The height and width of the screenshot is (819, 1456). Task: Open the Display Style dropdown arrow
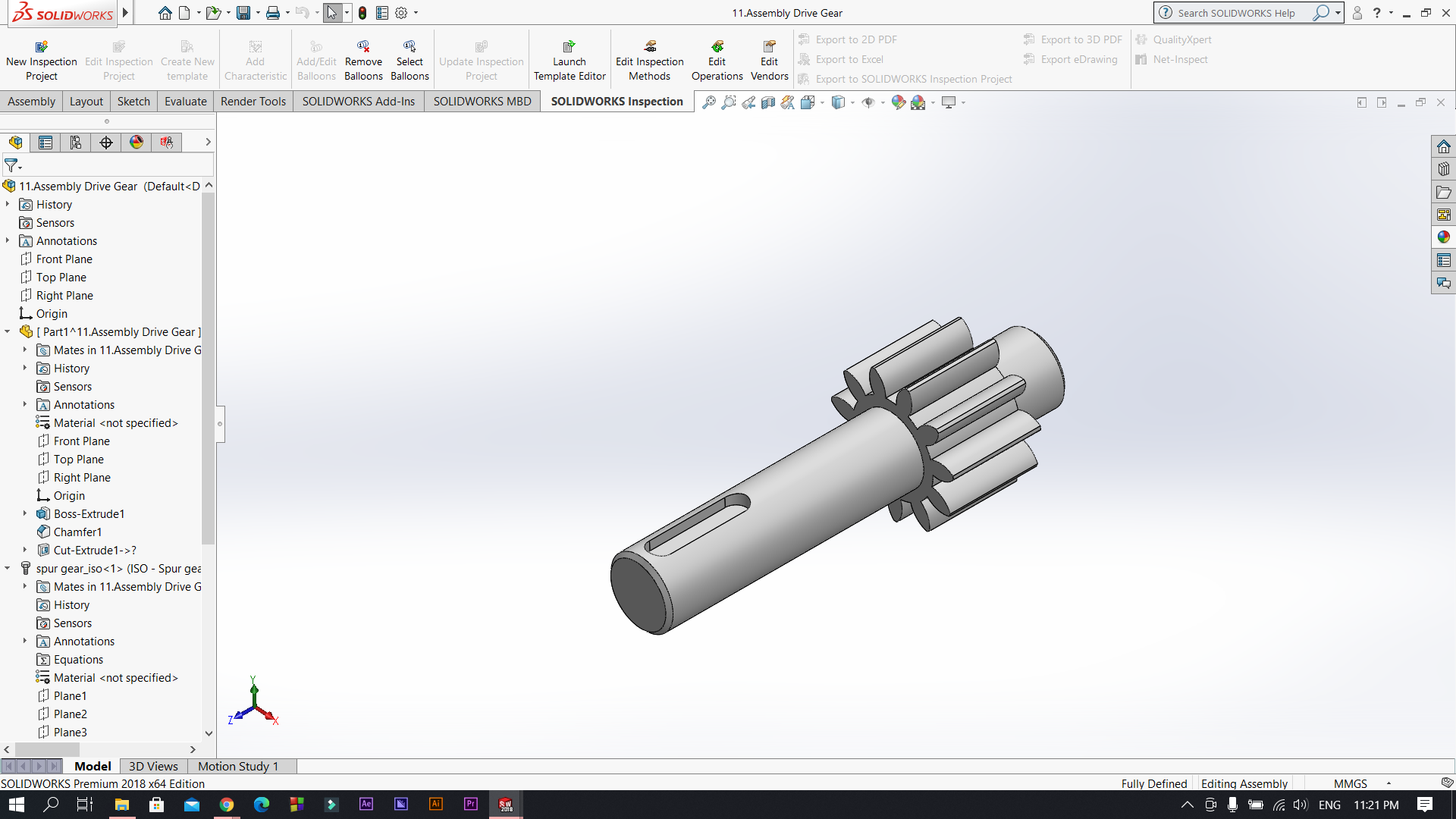point(853,102)
